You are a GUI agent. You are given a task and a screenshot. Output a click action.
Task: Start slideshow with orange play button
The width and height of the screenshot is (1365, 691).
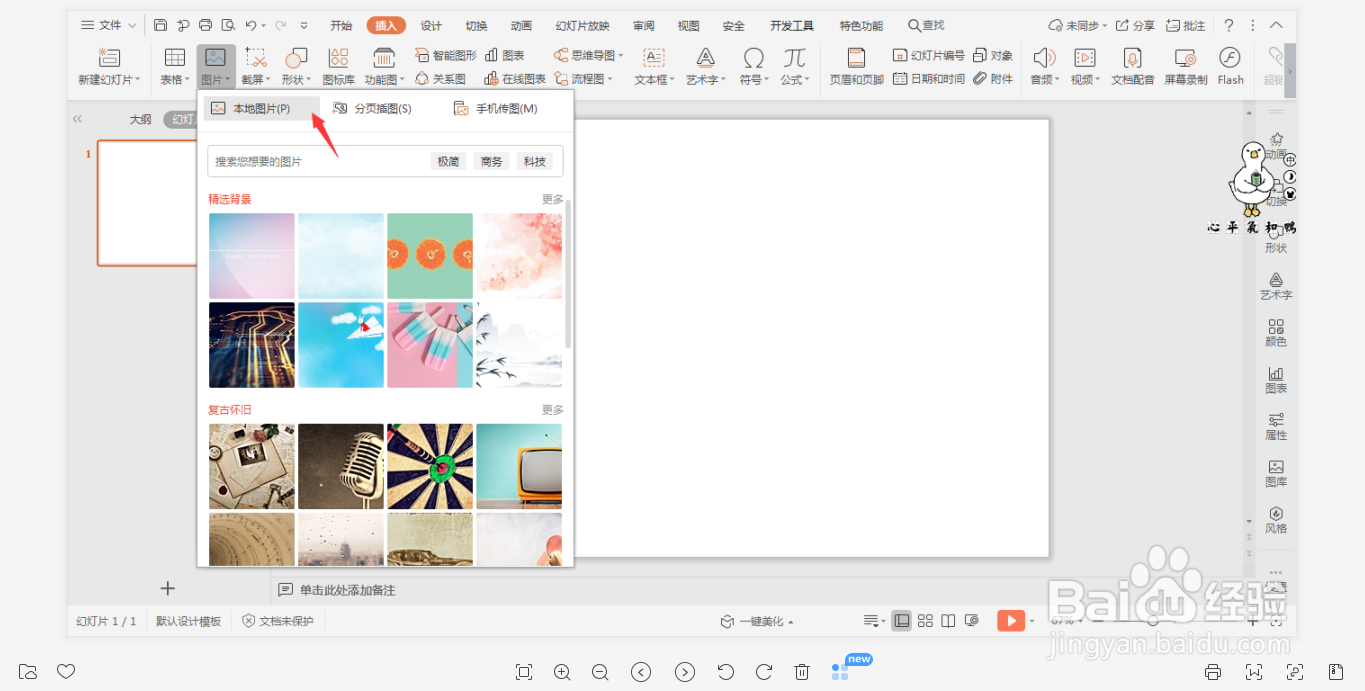click(1011, 621)
